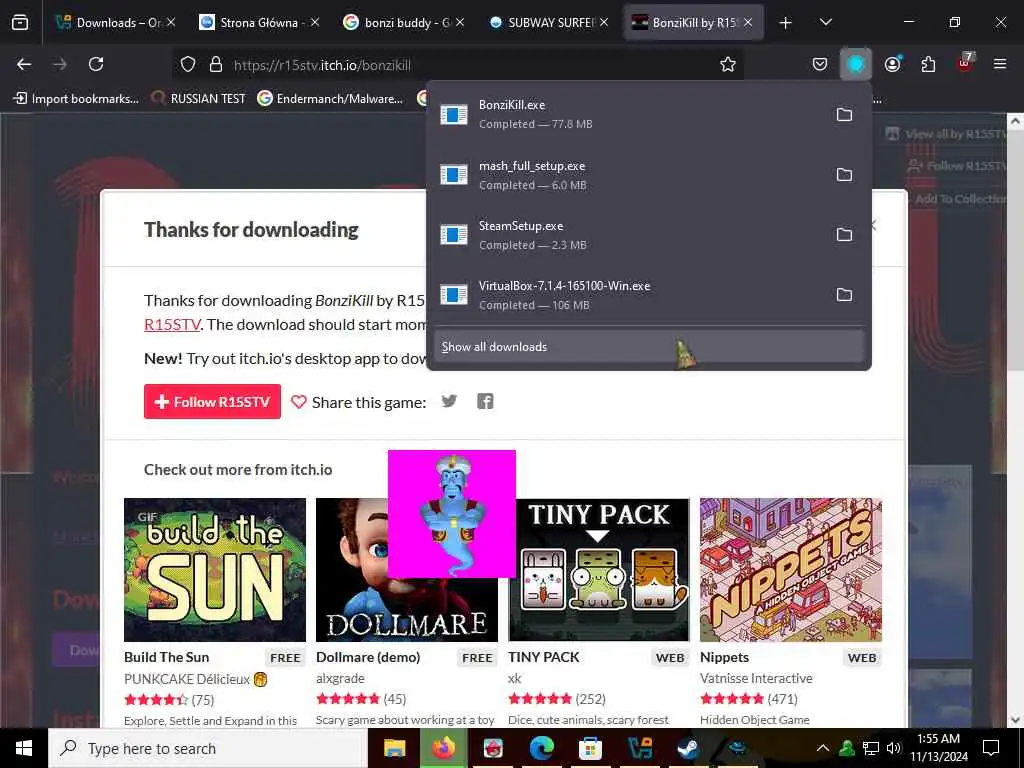Image resolution: width=1024 pixels, height=768 pixels.
Task: Open notification center icon
Action: pos(991,748)
